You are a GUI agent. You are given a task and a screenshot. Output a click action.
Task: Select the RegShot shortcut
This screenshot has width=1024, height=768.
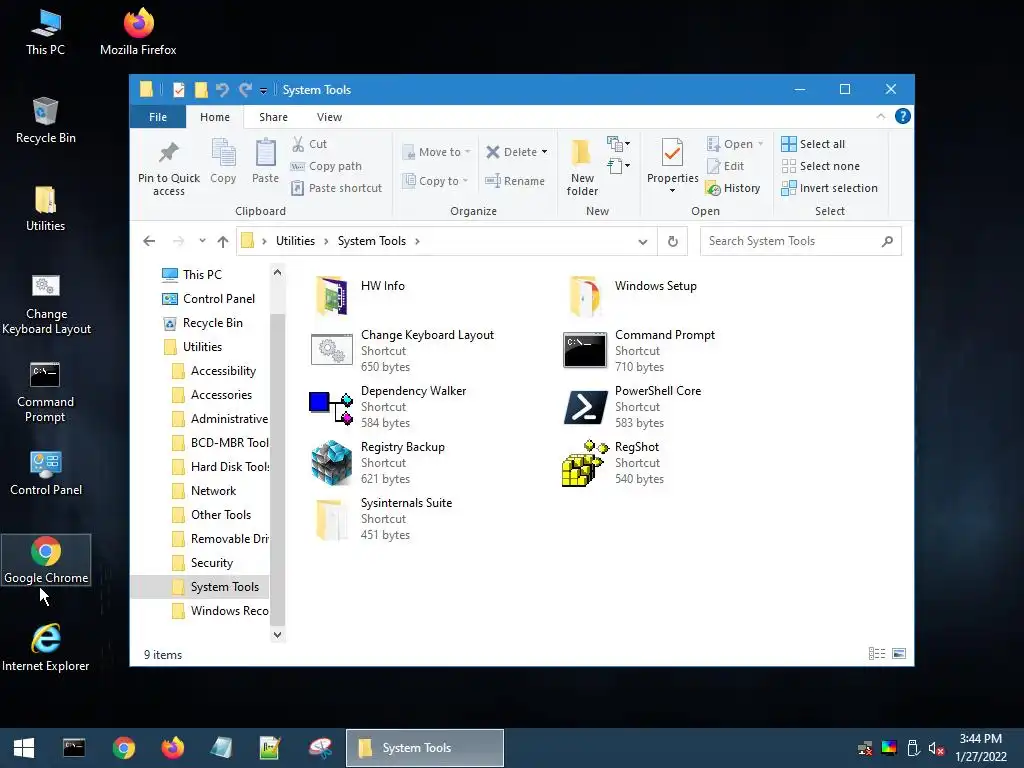point(613,463)
